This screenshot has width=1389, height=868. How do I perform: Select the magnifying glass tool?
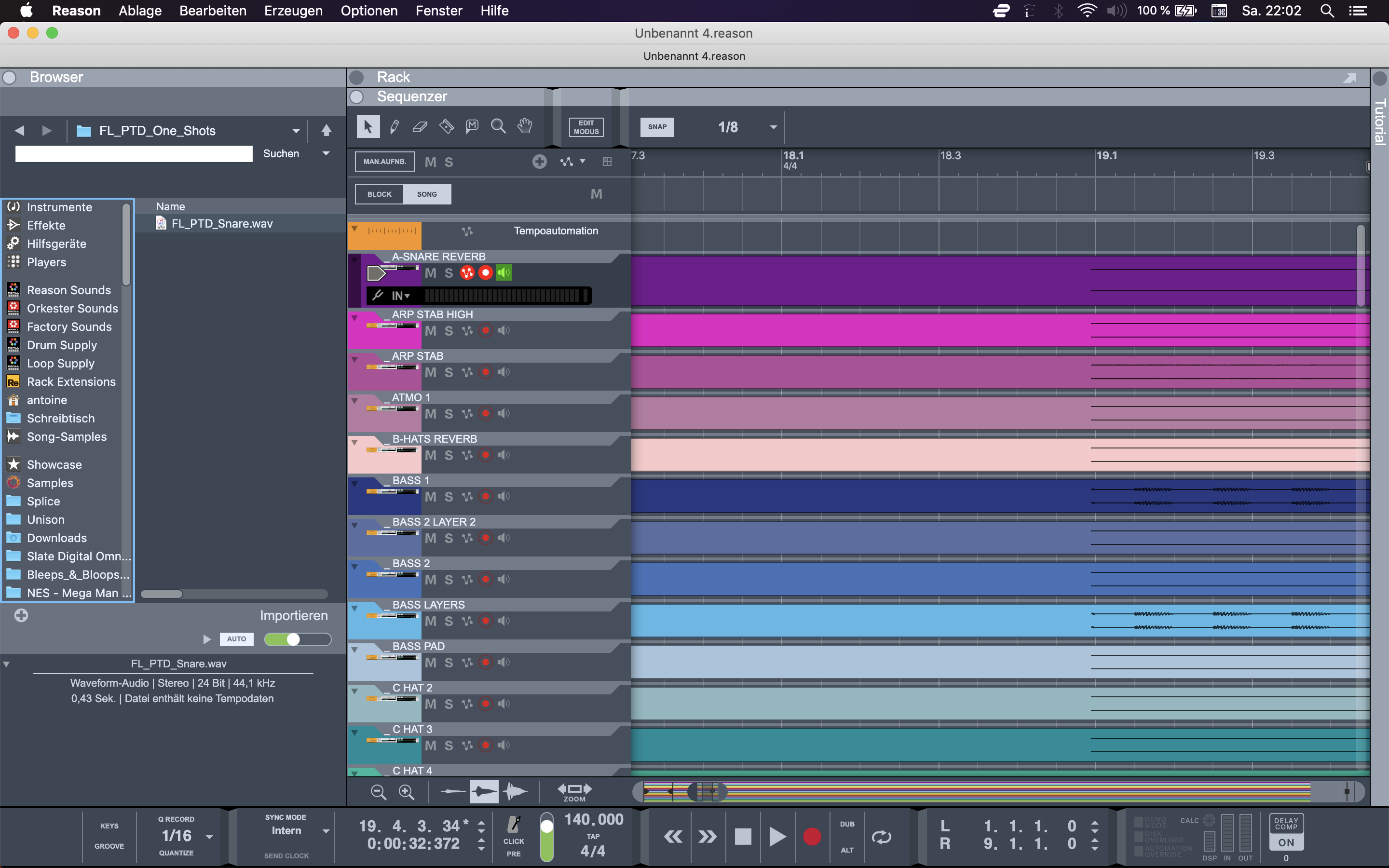tap(498, 126)
